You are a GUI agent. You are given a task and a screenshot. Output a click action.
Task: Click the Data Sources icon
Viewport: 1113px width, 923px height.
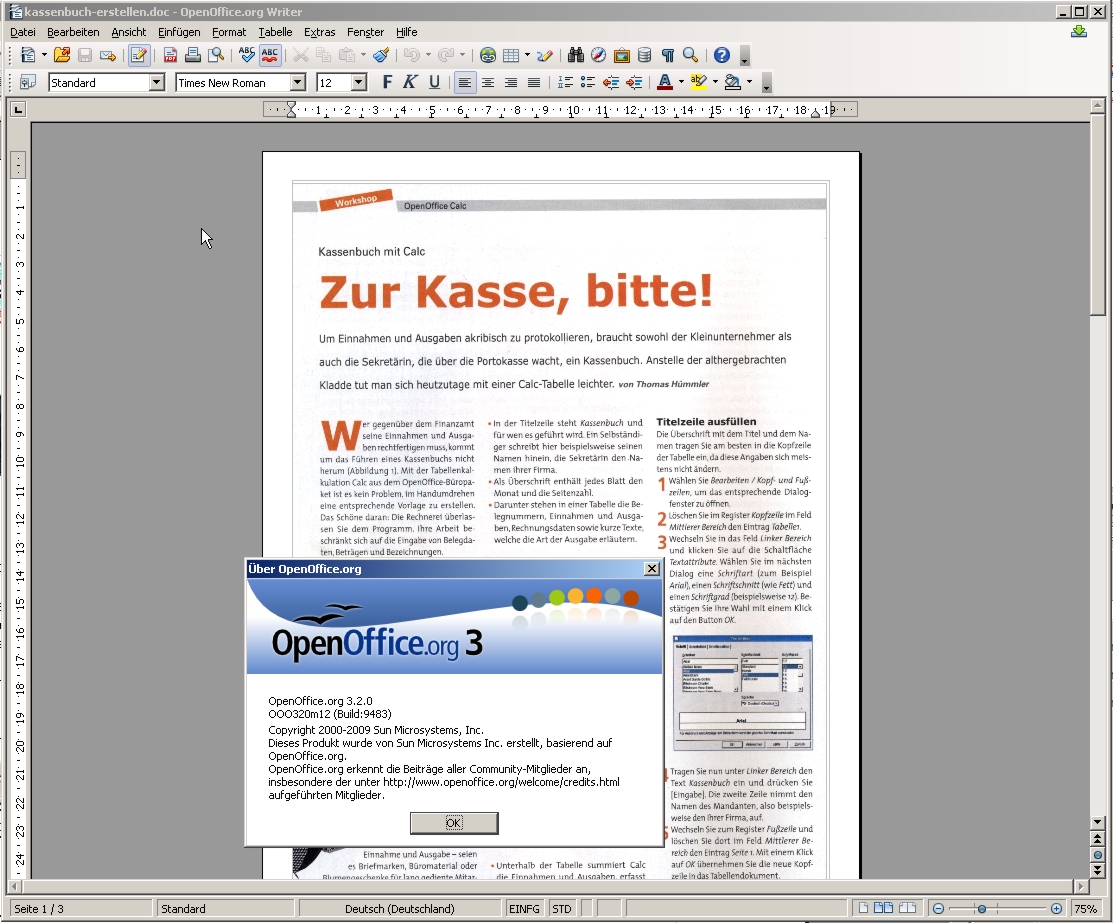645,56
